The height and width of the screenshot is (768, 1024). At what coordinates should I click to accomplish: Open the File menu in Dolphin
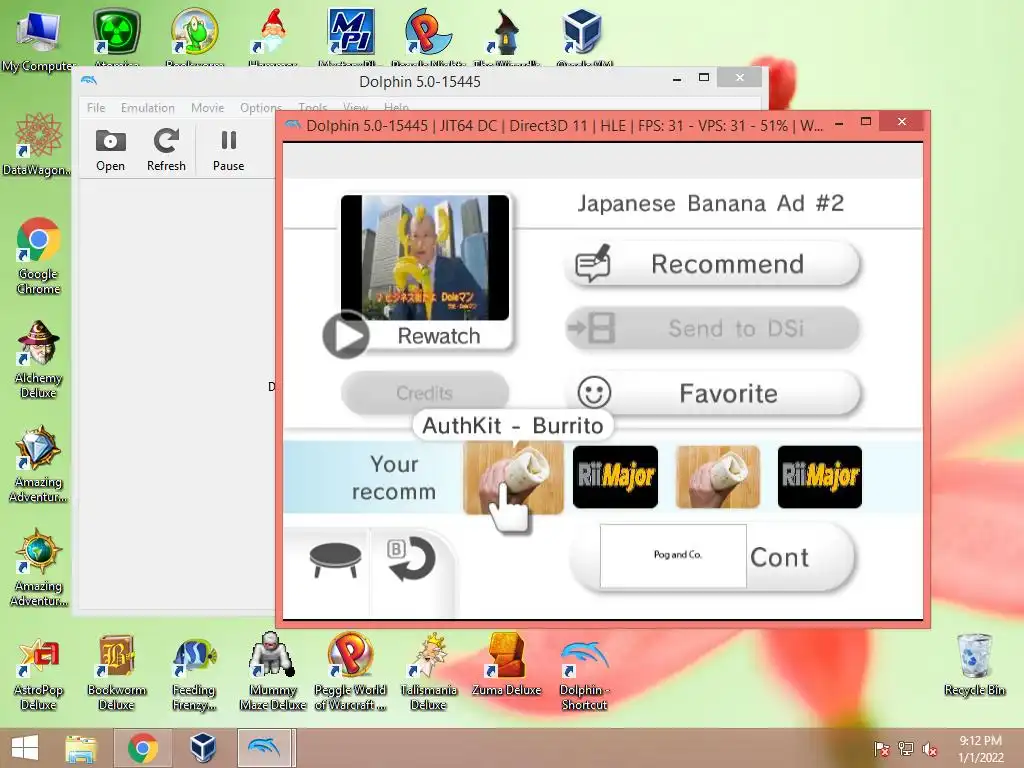click(96, 108)
